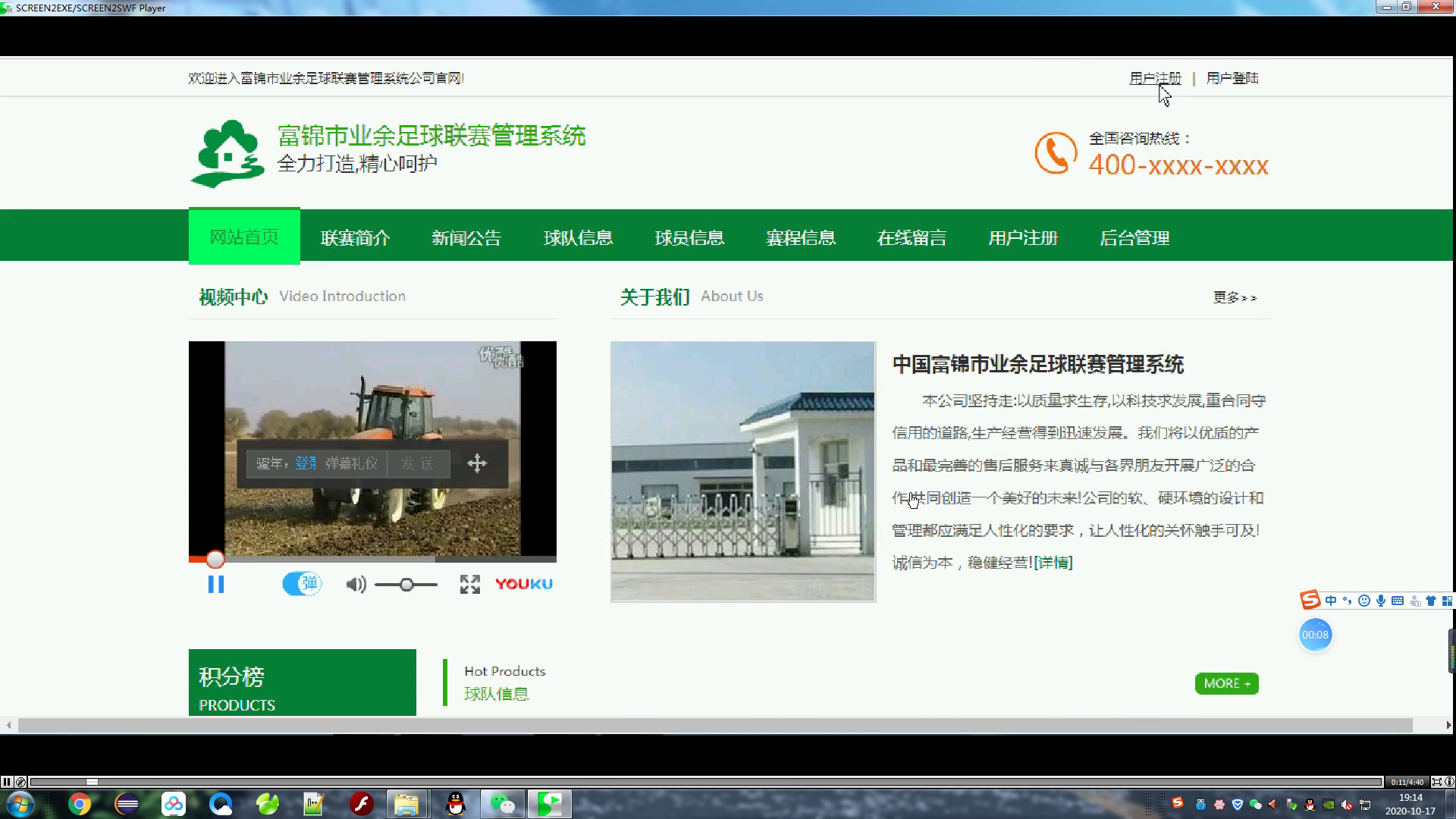Click the horizontal page scrollbar
Image resolution: width=1456 pixels, height=819 pixels.
coord(715,725)
